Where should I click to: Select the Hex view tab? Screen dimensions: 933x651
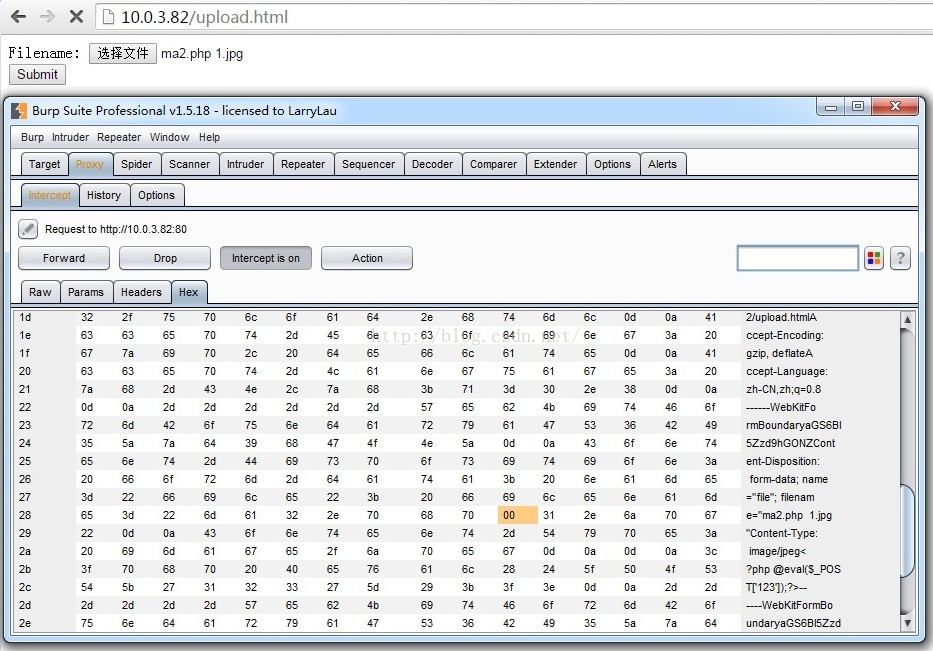point(189,292)
